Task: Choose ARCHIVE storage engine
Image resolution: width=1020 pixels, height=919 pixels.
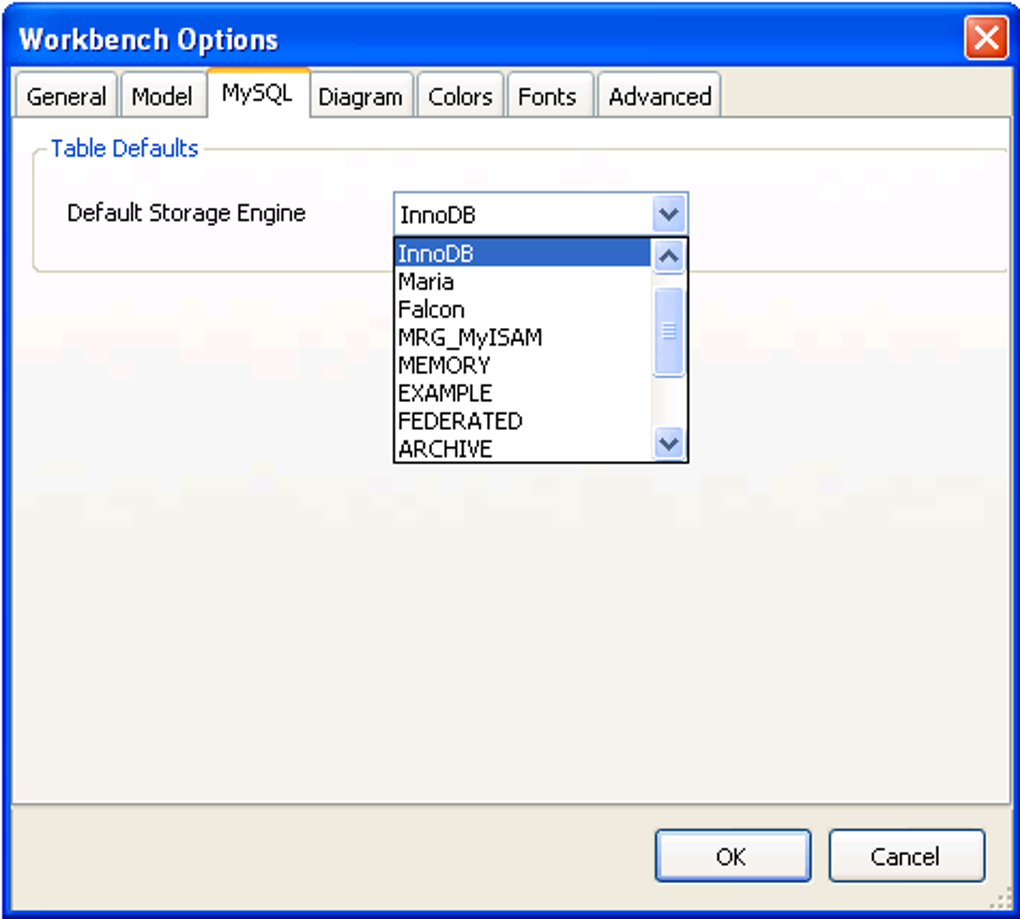Action: tap(522, 449)
